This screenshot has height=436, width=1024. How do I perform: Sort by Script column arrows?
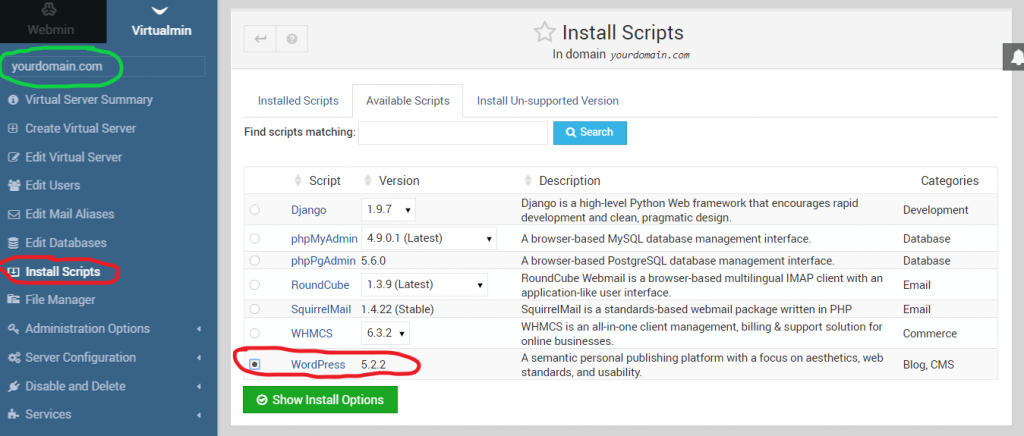click(x=298, y=181)
